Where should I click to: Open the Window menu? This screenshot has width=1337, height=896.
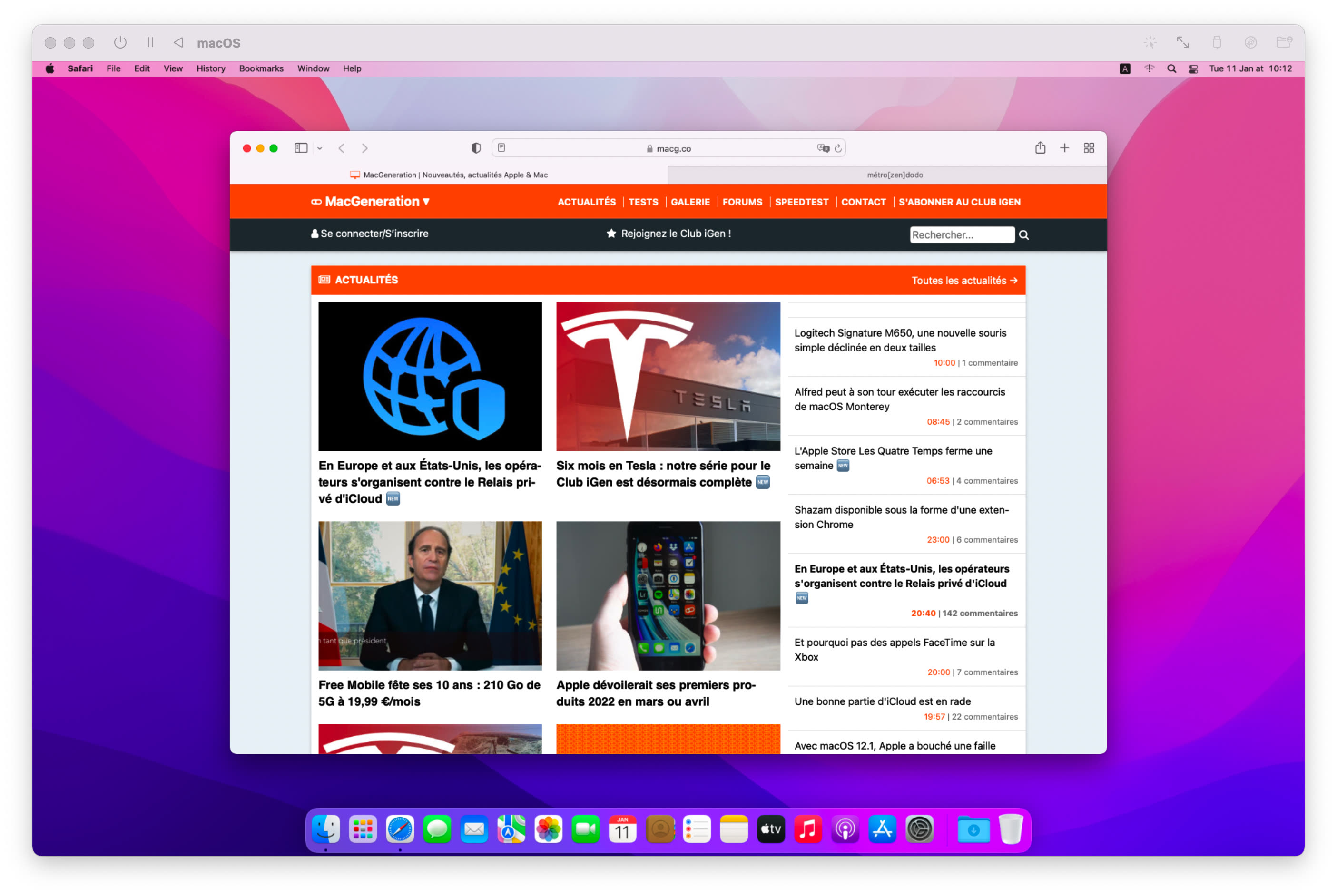(313, 68)
